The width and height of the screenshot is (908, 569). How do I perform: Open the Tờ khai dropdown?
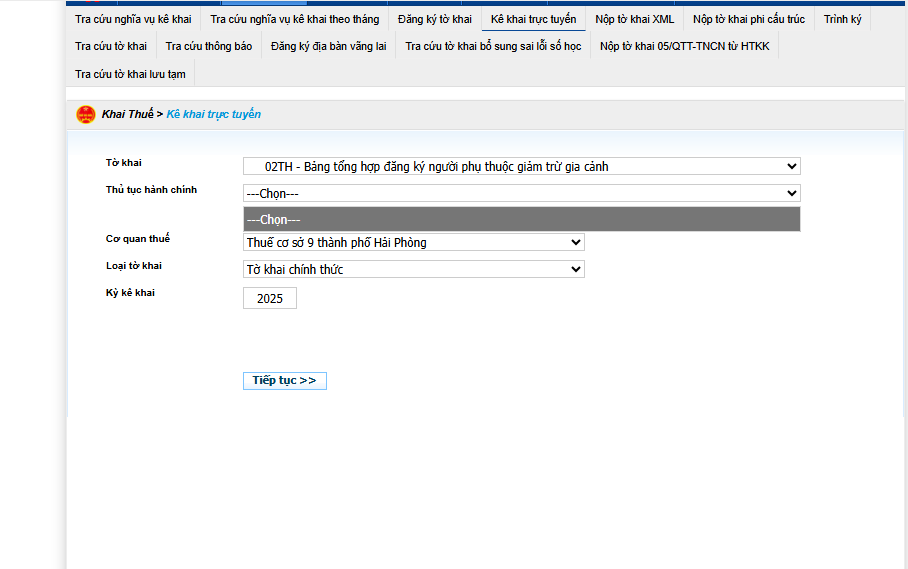click(521, 166)
